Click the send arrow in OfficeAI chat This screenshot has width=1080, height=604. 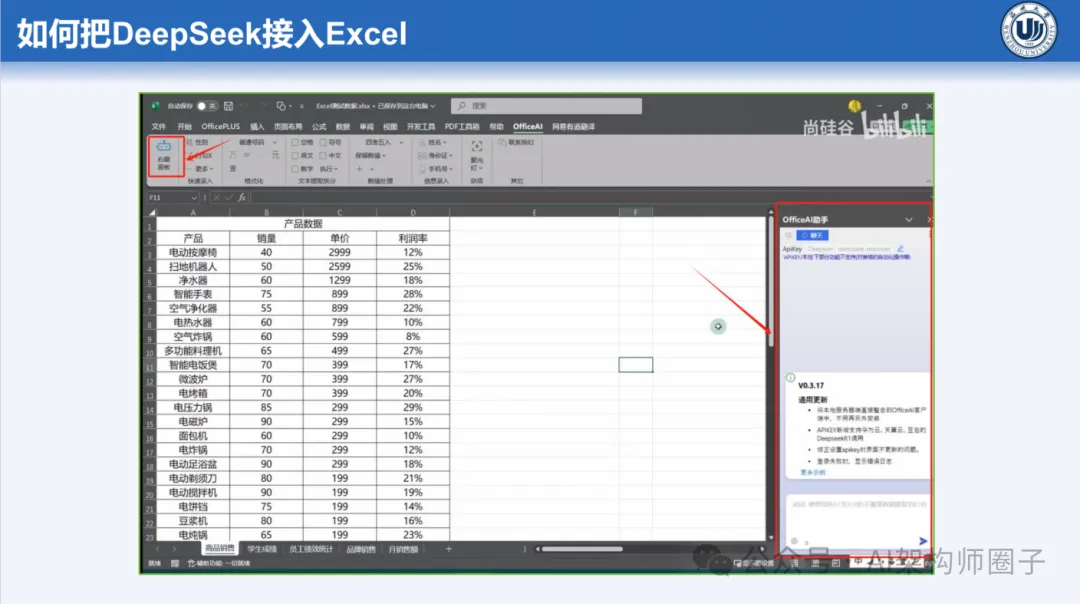(922, 541)
